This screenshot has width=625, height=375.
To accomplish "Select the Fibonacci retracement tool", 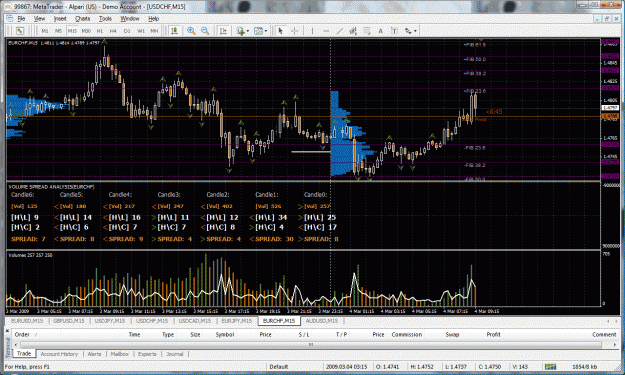I will coord(367,31).
